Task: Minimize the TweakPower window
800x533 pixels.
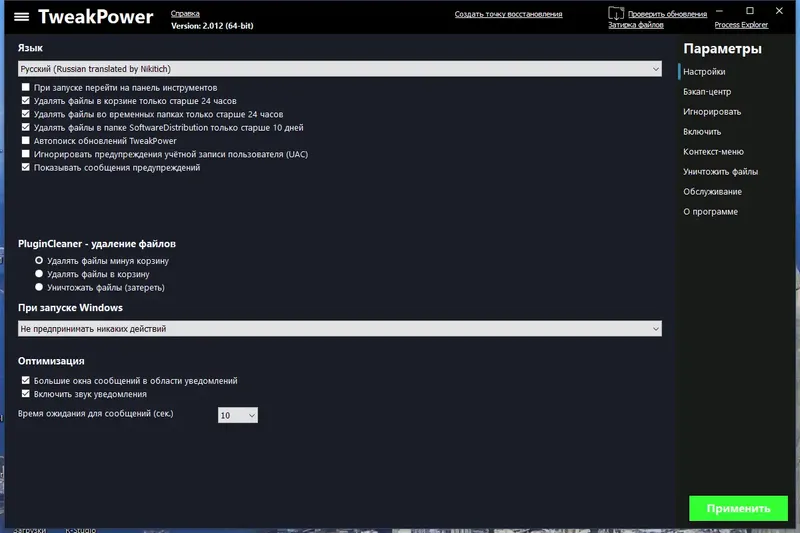Action: pos(719,10)
